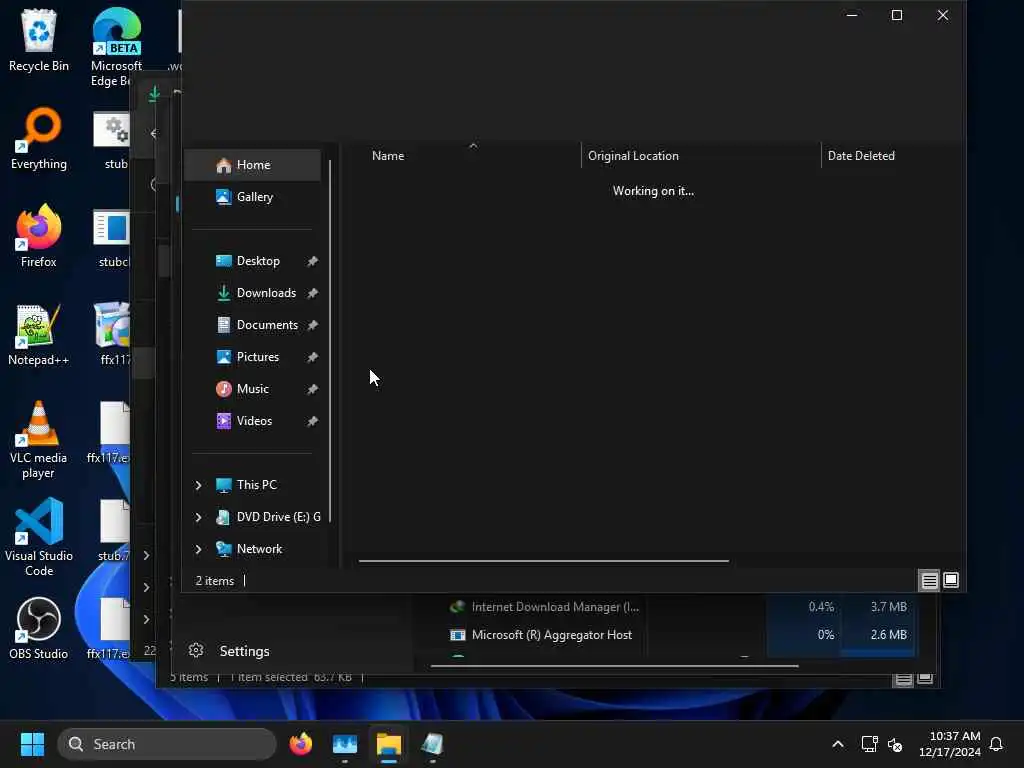This screenshot has height=768, width=1024.
Task: Open Task Manager from the taskbar
Action: [345, 744]
